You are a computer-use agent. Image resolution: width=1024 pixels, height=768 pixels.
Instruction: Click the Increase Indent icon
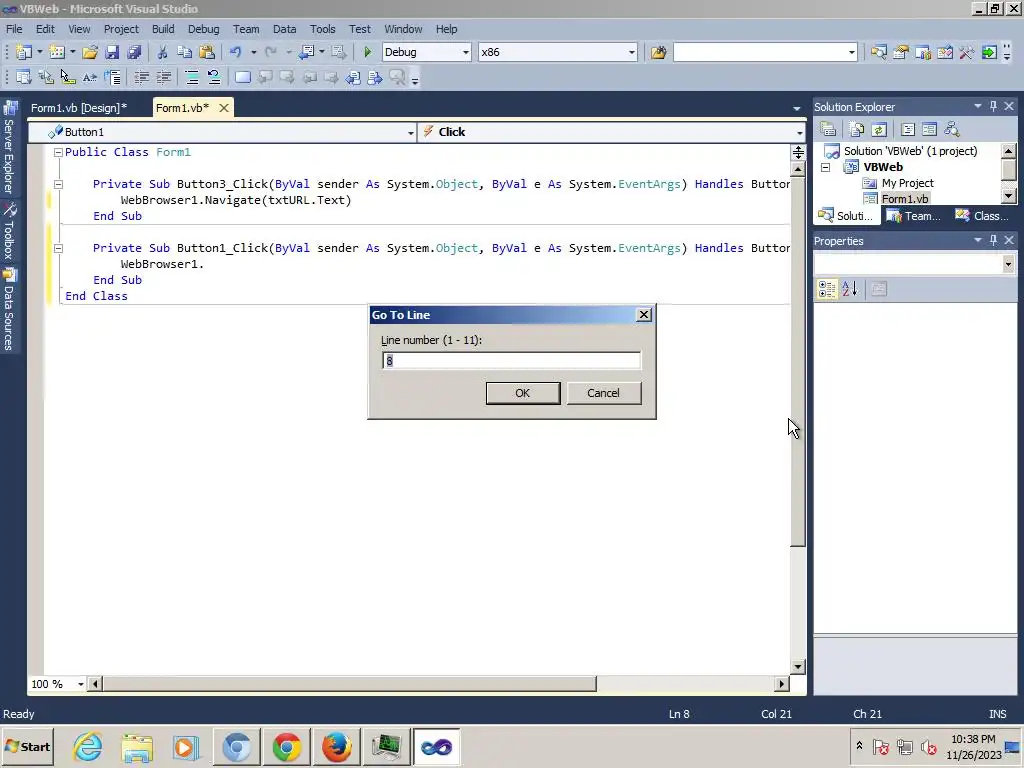(x=164, y=78)
